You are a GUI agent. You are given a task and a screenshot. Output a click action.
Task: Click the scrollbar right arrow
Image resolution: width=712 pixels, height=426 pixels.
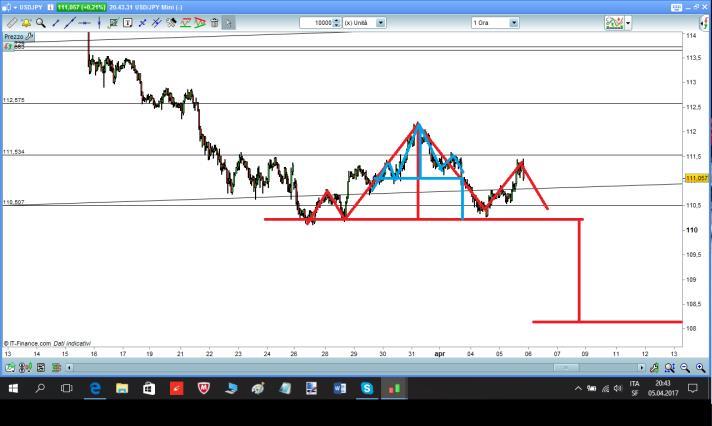coord(641,367)
